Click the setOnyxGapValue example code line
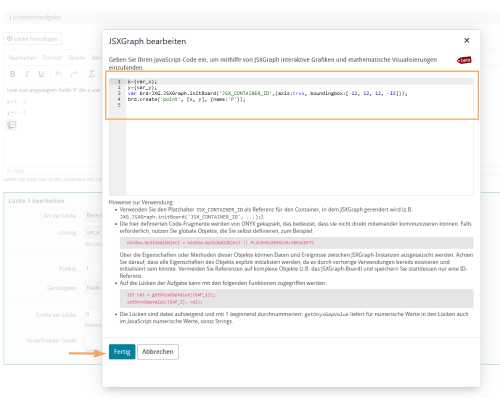The height and width of the screenshot is (398, 500). (x=165, y=302)
